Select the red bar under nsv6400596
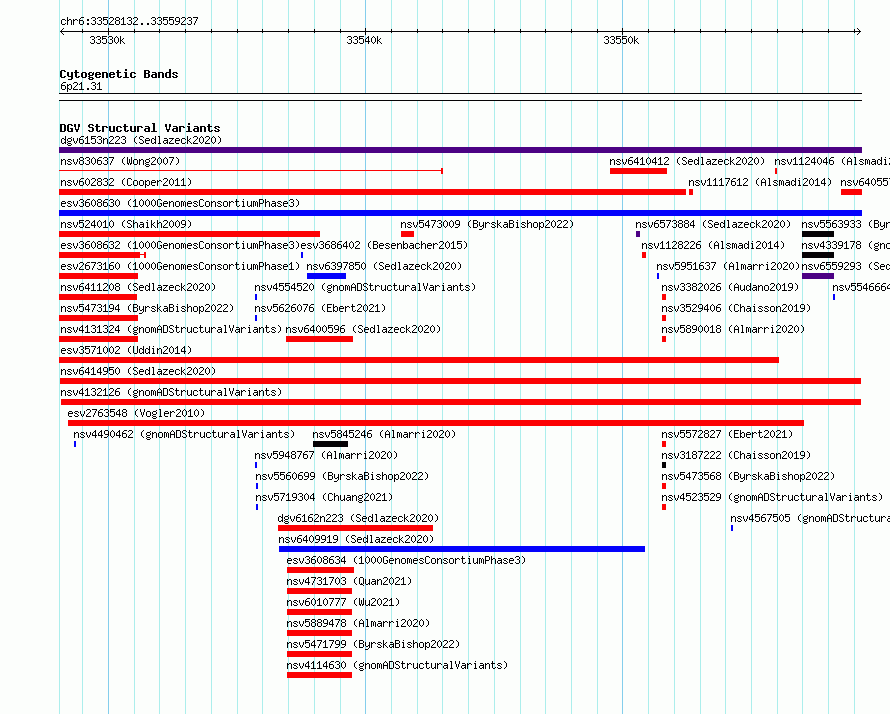Screen dimensions: 890x714 pos(320,339)
